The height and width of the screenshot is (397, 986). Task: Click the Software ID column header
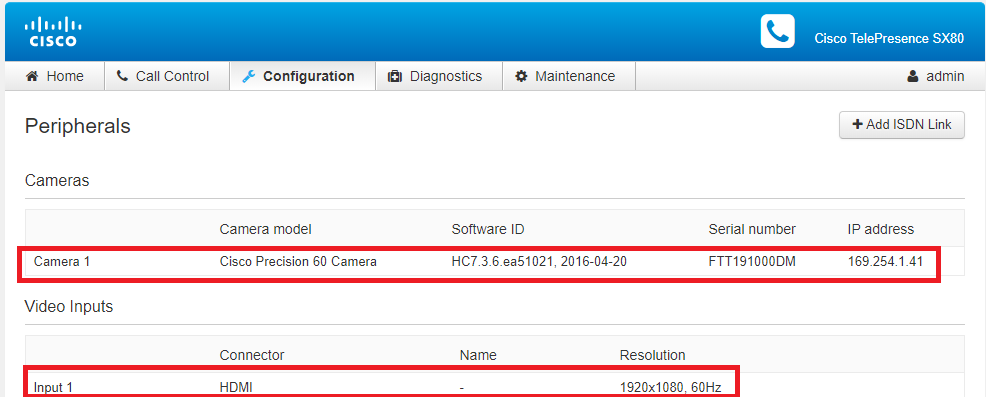488,229
